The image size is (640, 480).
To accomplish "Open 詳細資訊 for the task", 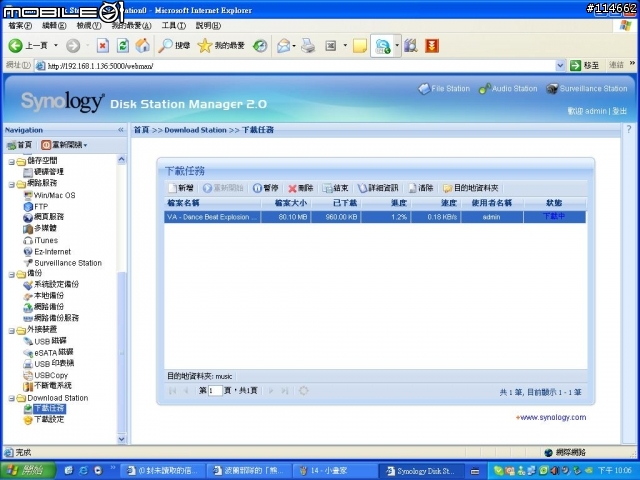I will coord(378,188).
